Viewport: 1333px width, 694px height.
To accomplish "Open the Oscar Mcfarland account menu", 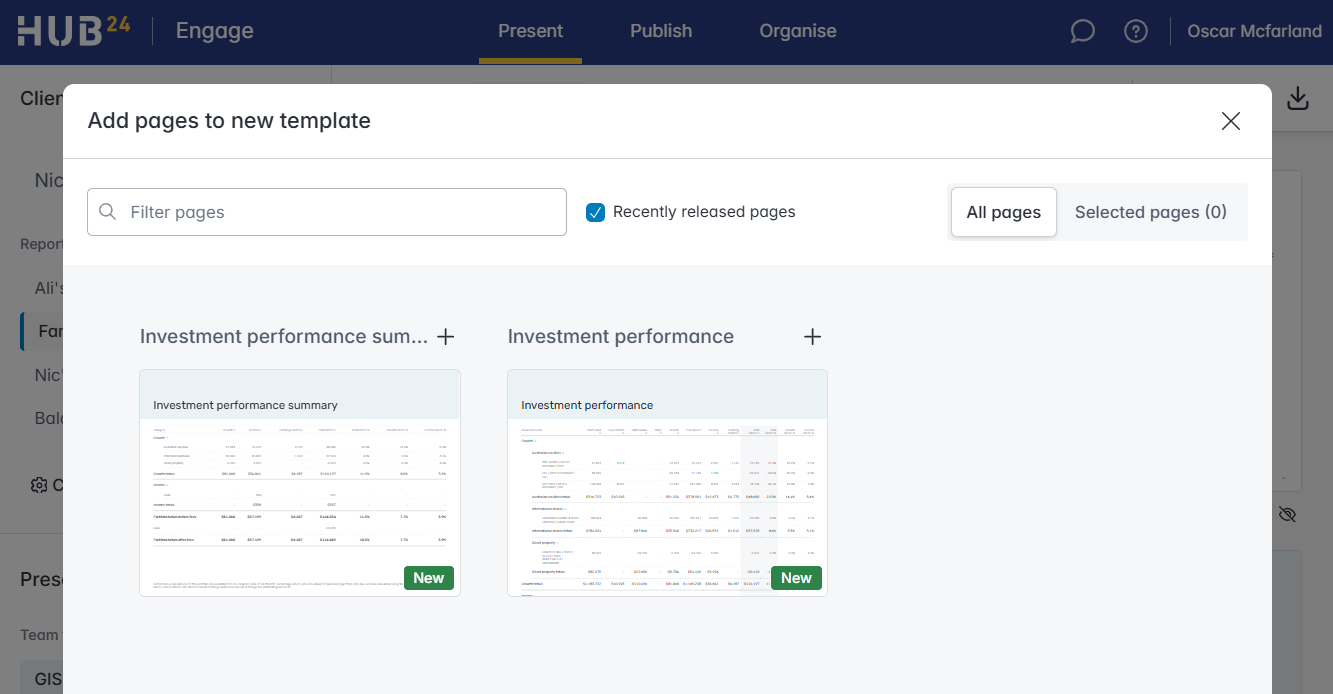I will point(1254,31).
